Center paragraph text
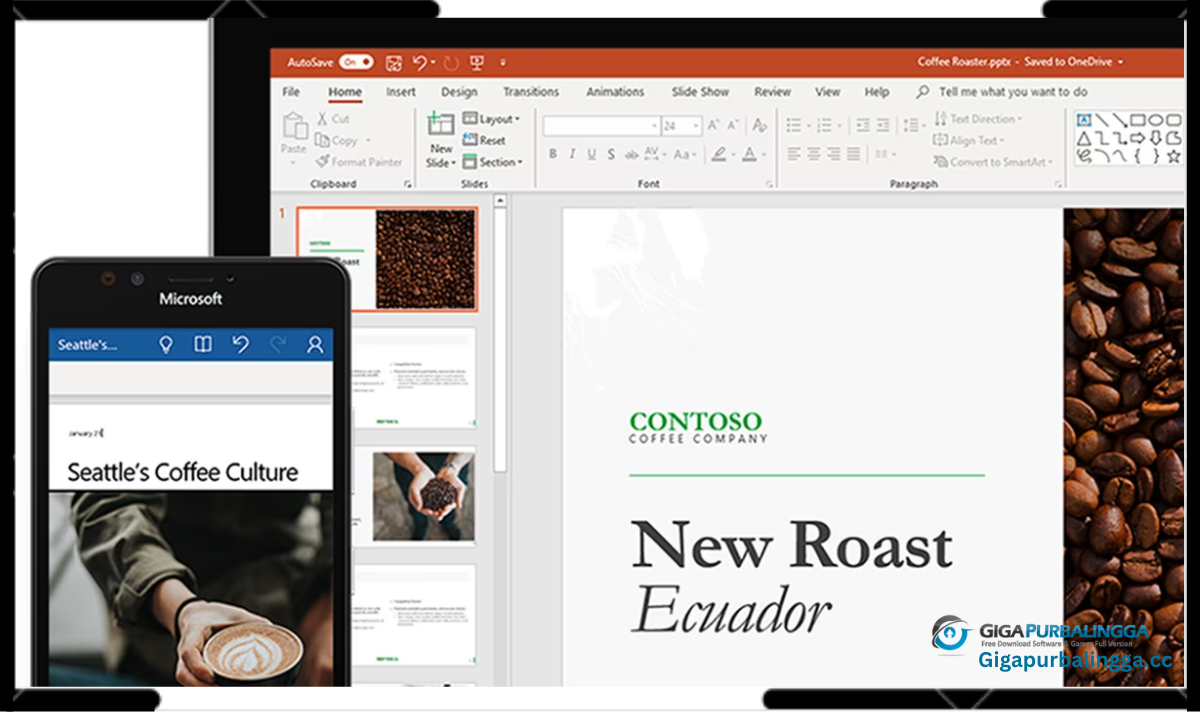1200x720 pixels. (x=816, y=154)
